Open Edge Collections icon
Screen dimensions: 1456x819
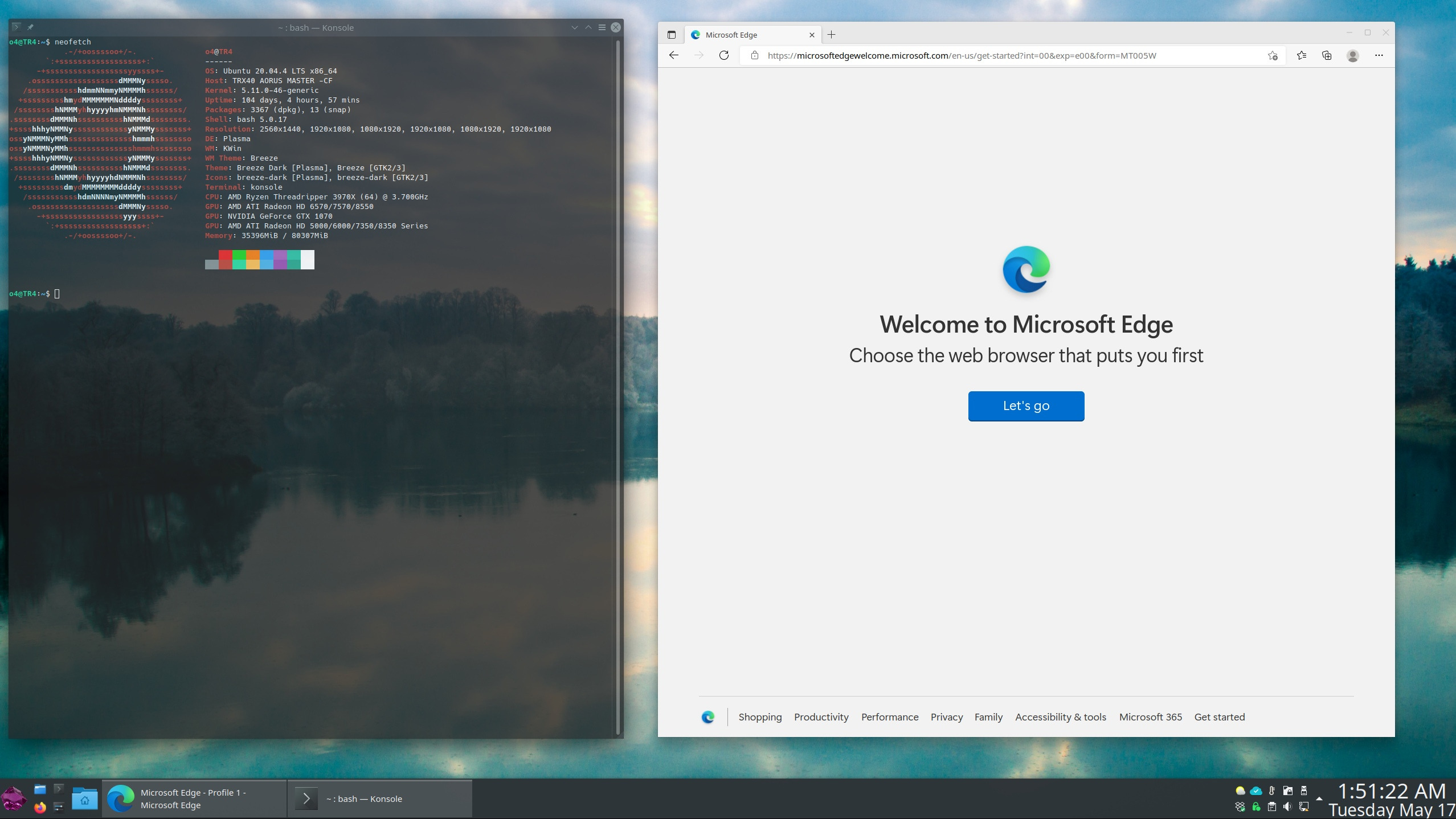coord(1327,55)
